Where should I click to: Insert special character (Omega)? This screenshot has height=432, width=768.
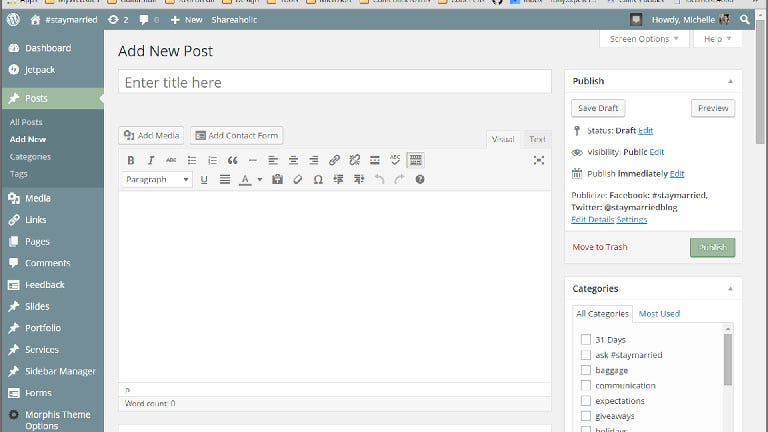click(x=318, y=180)
